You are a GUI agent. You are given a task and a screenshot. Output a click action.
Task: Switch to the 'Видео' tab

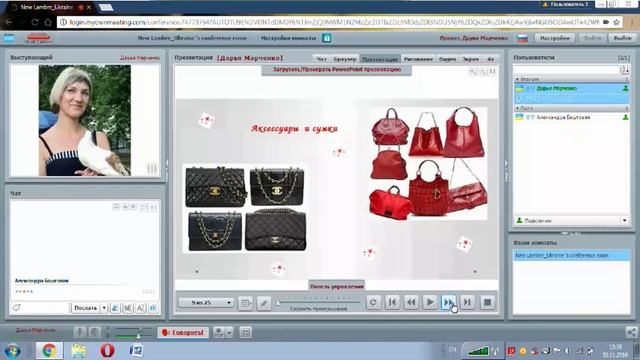coord(447,59)
